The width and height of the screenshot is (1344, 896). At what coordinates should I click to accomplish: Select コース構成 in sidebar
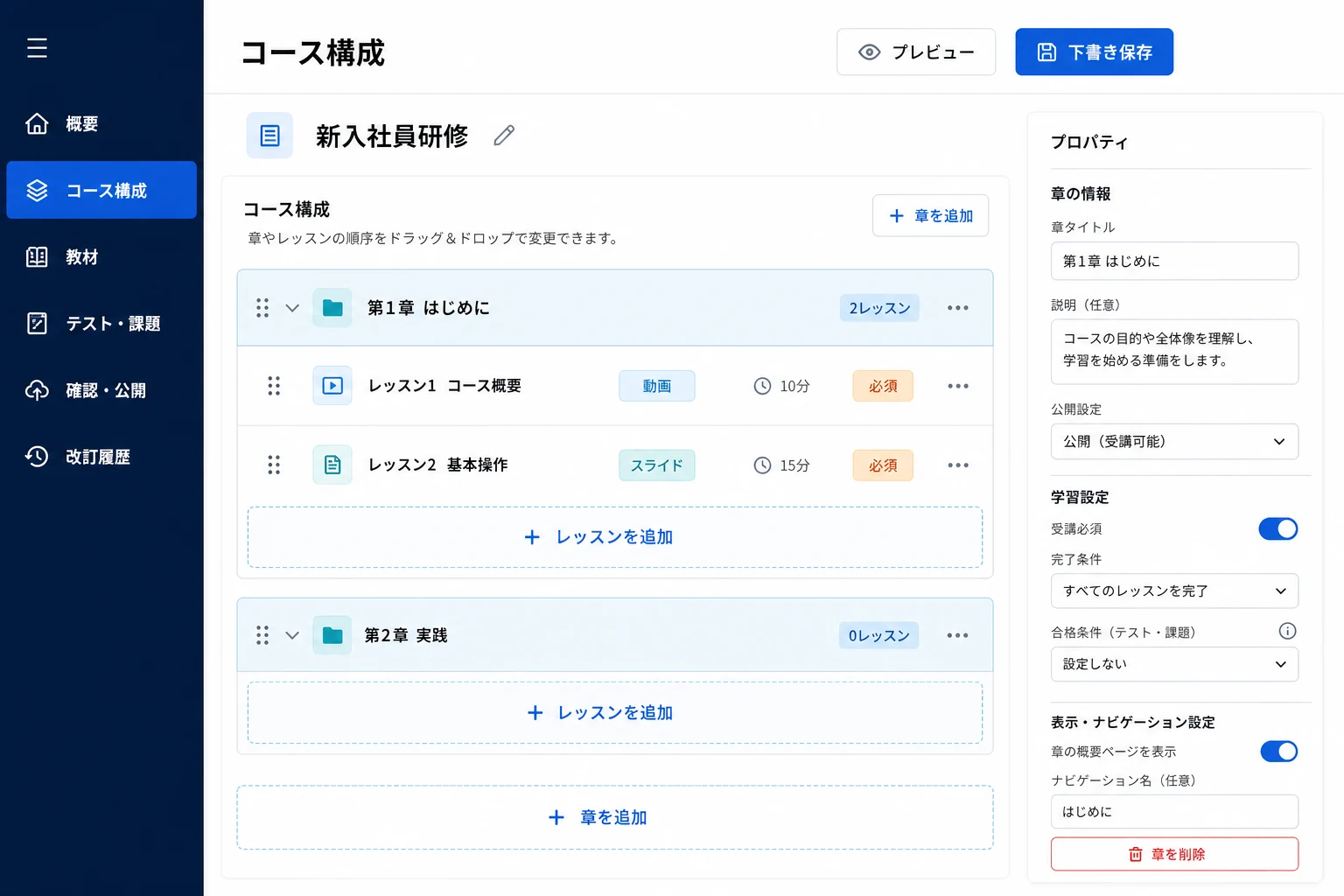[101, 190]
